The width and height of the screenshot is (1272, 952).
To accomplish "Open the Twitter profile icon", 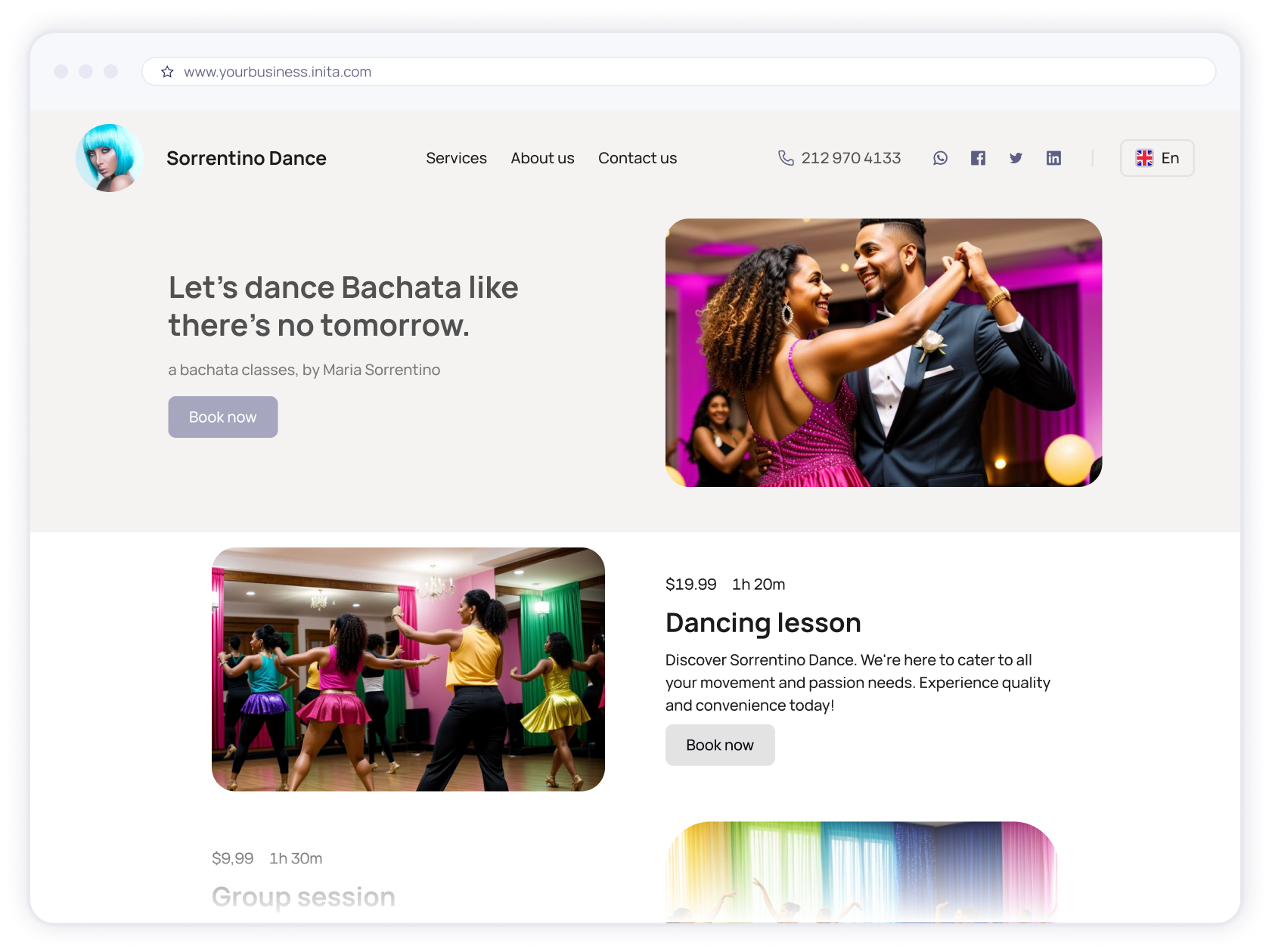I will pos(1016,158).
